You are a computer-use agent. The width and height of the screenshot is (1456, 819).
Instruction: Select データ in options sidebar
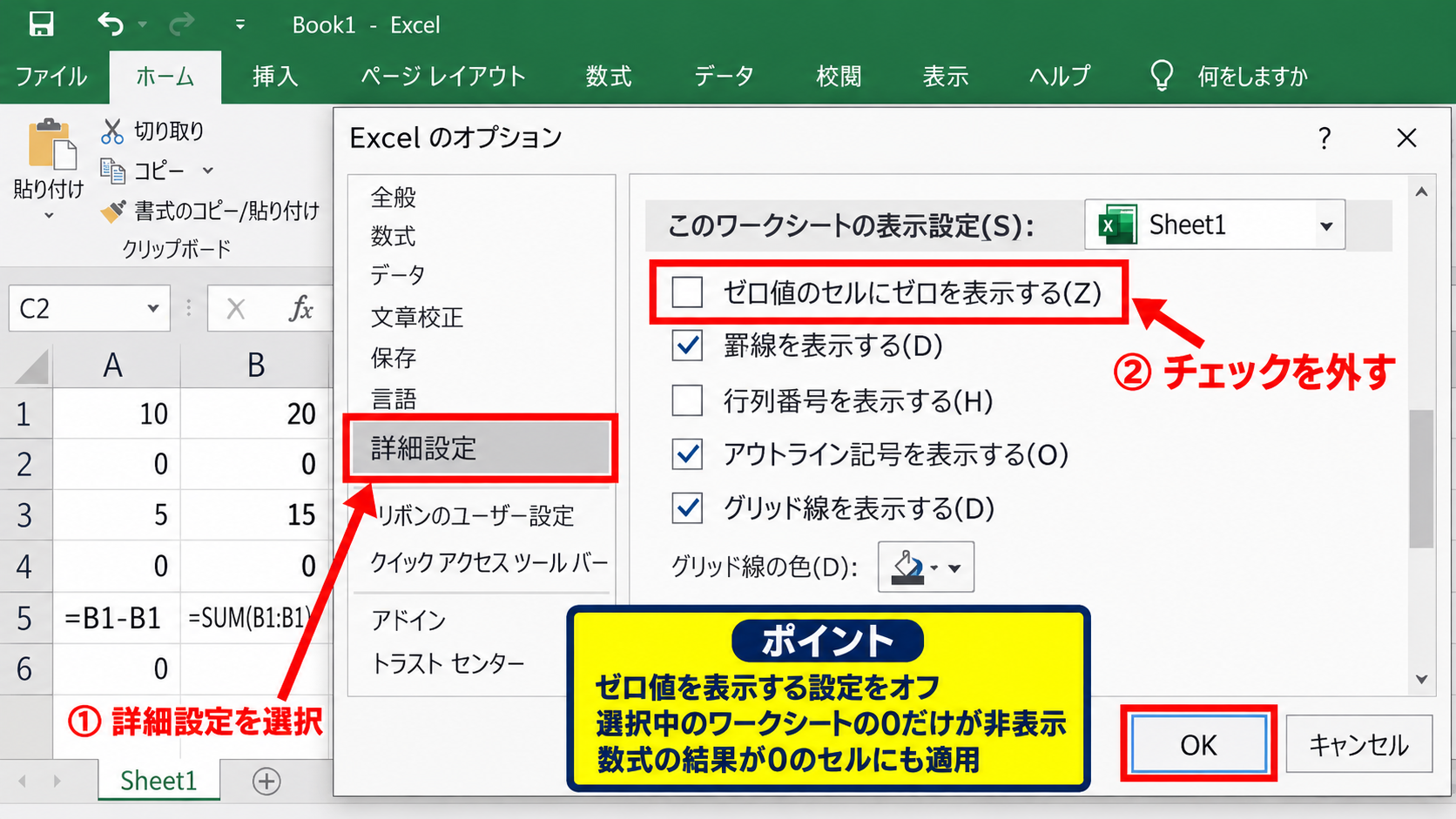(x=397, y=276)
